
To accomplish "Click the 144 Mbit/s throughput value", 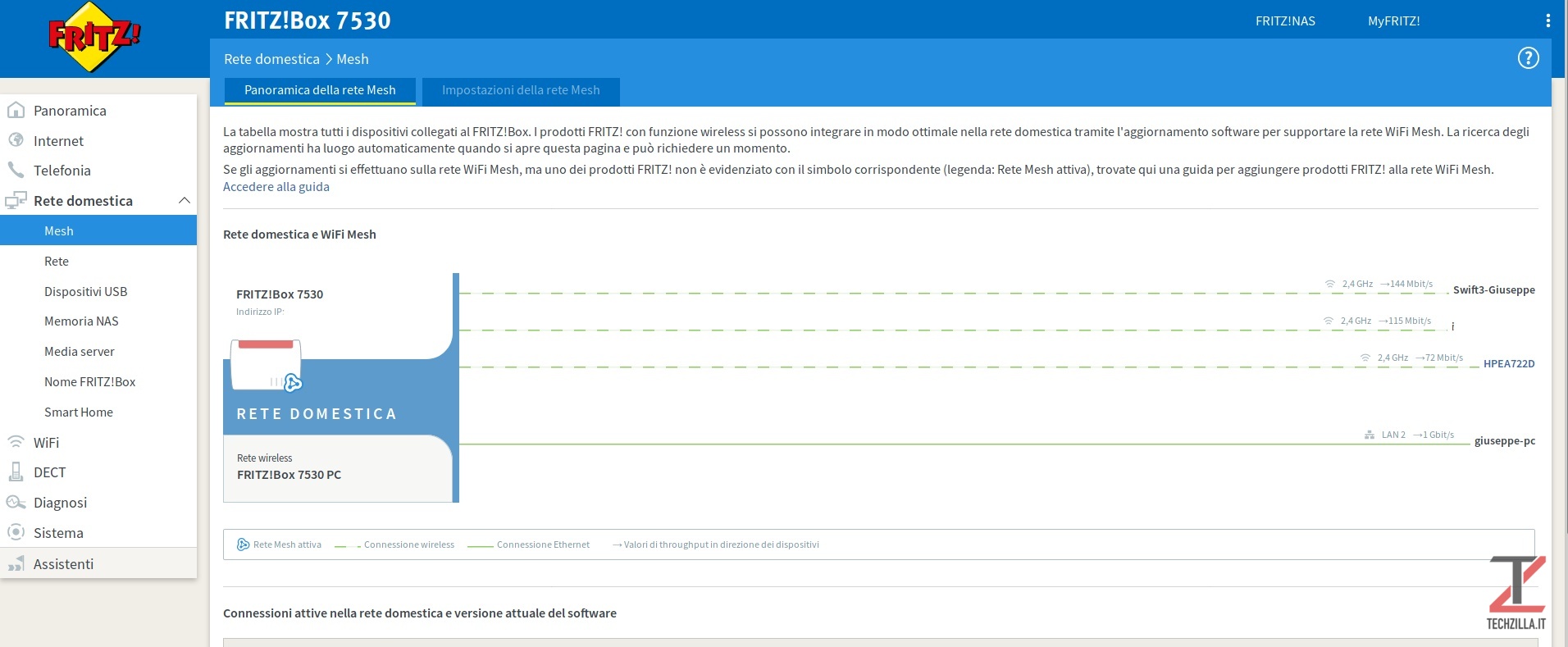I will 1406,284.
